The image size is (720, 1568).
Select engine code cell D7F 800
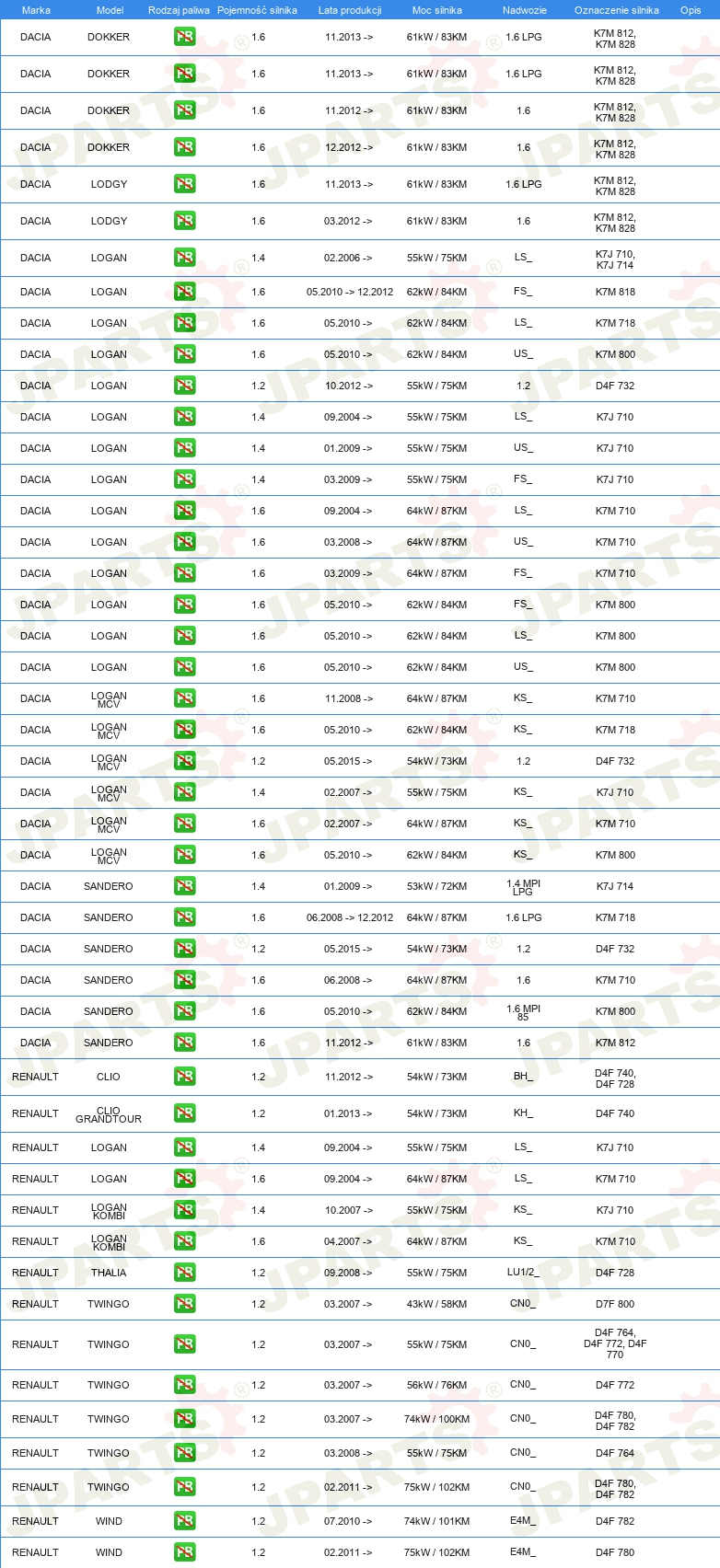[615, 1304]
